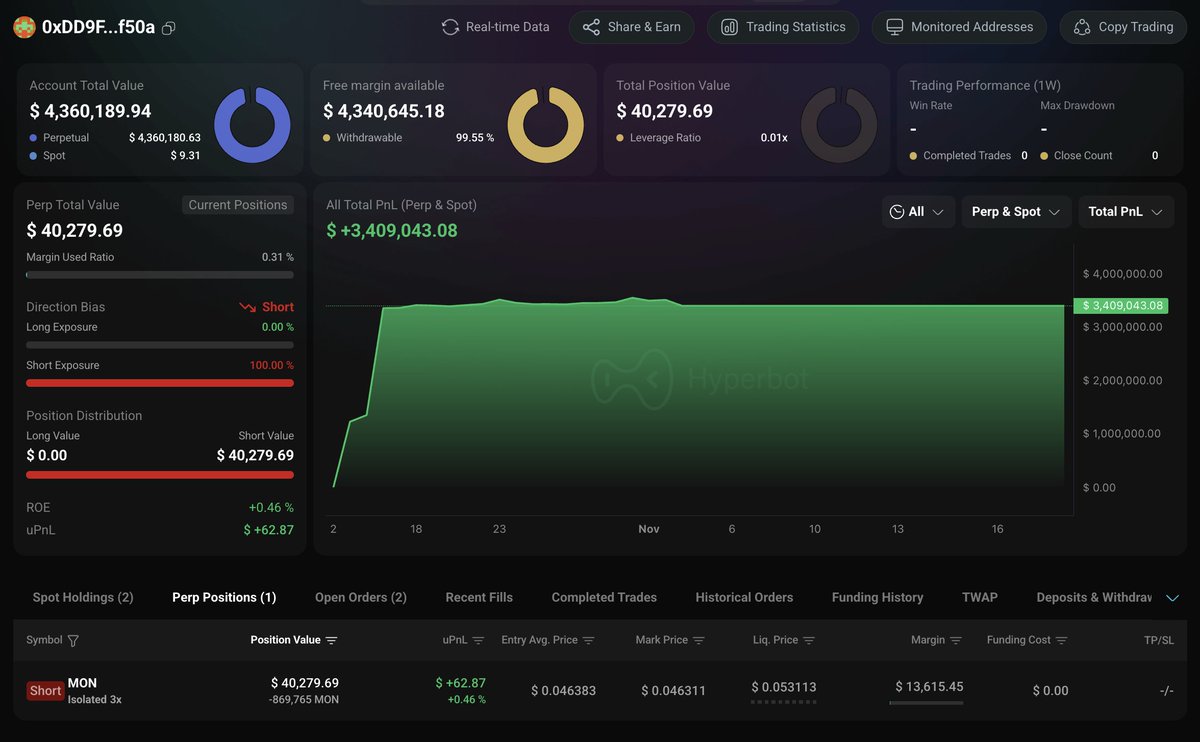Sort by Position Value column icon

click(332, 640)
